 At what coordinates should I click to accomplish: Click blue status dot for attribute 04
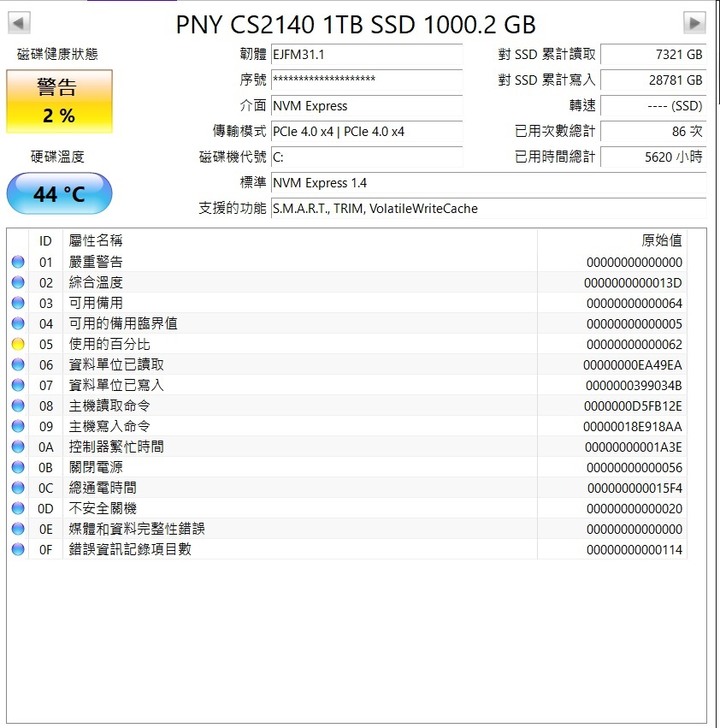tap(18, 323)
